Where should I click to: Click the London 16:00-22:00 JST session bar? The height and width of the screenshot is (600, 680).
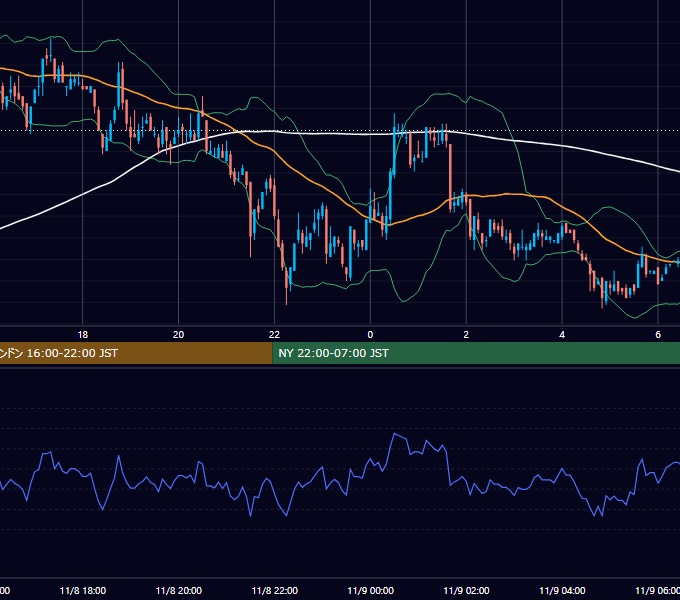(136, 353)
